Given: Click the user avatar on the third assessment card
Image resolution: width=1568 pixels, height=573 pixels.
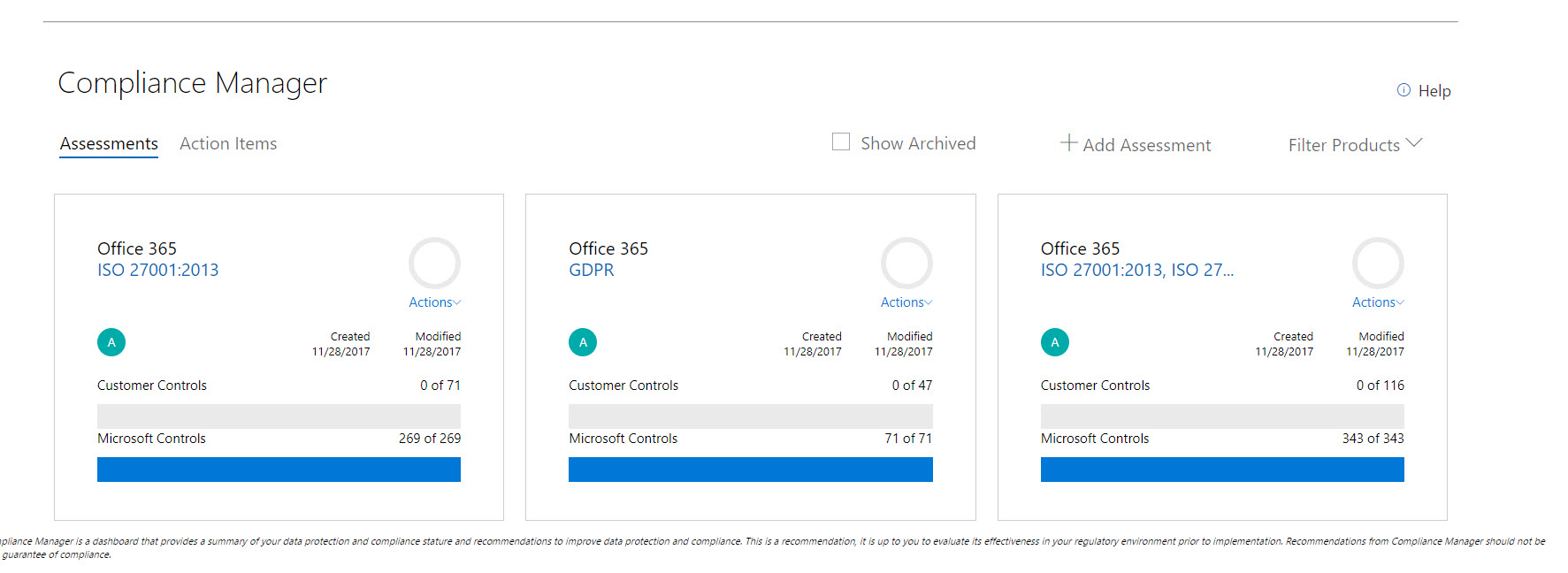Looking at the screenshot, I should click(x=1054, y=342).
